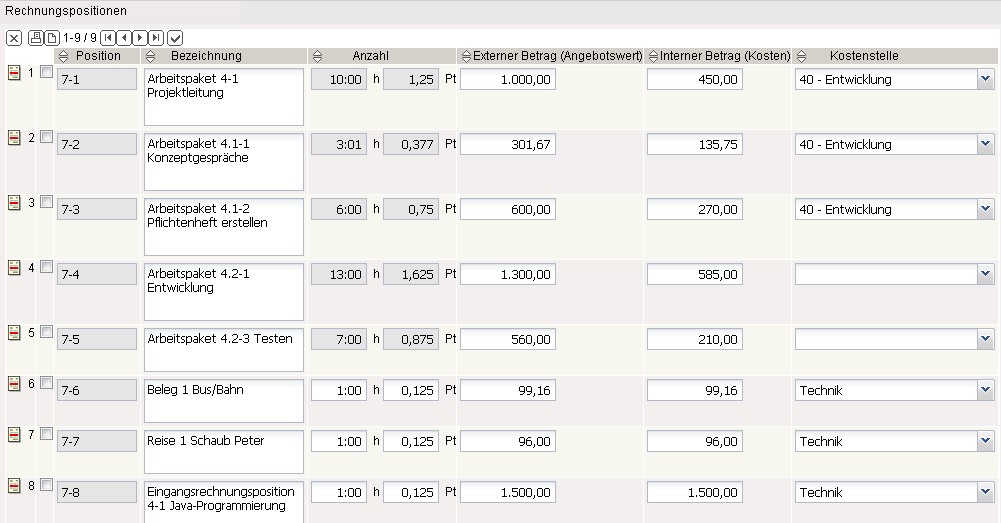
Task: Click position field 7-4
Action: tap(97, 275)
